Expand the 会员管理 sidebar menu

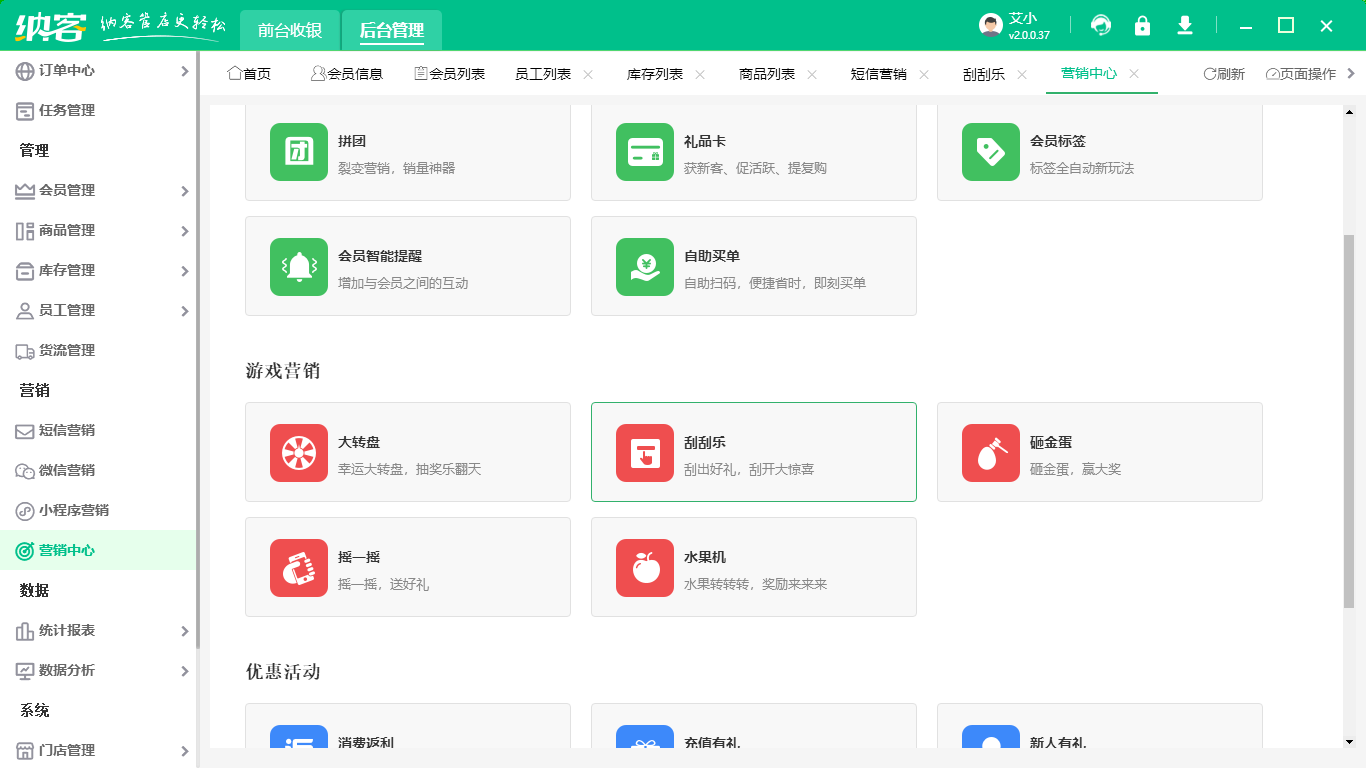97,190
